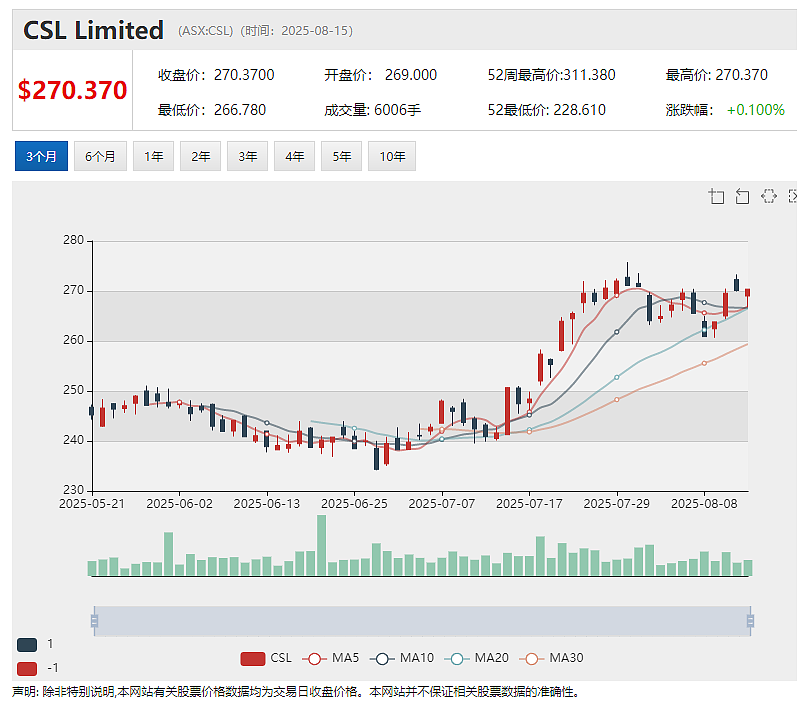Click the middle of the data zoom bar

pos(422,621)
